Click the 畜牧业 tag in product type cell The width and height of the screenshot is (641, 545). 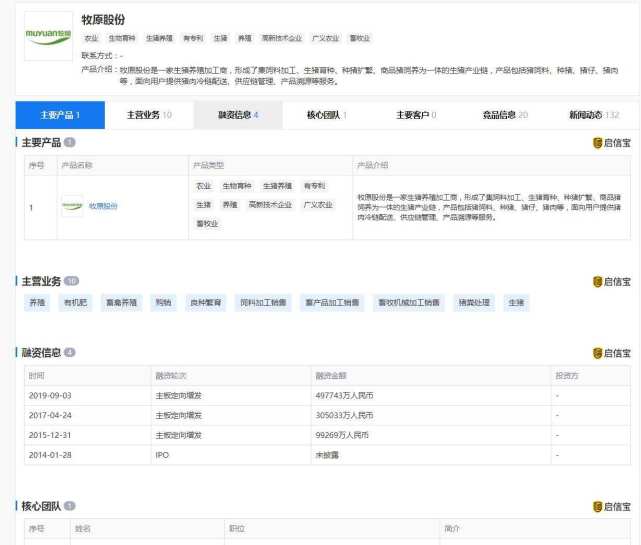coord(207,224)
